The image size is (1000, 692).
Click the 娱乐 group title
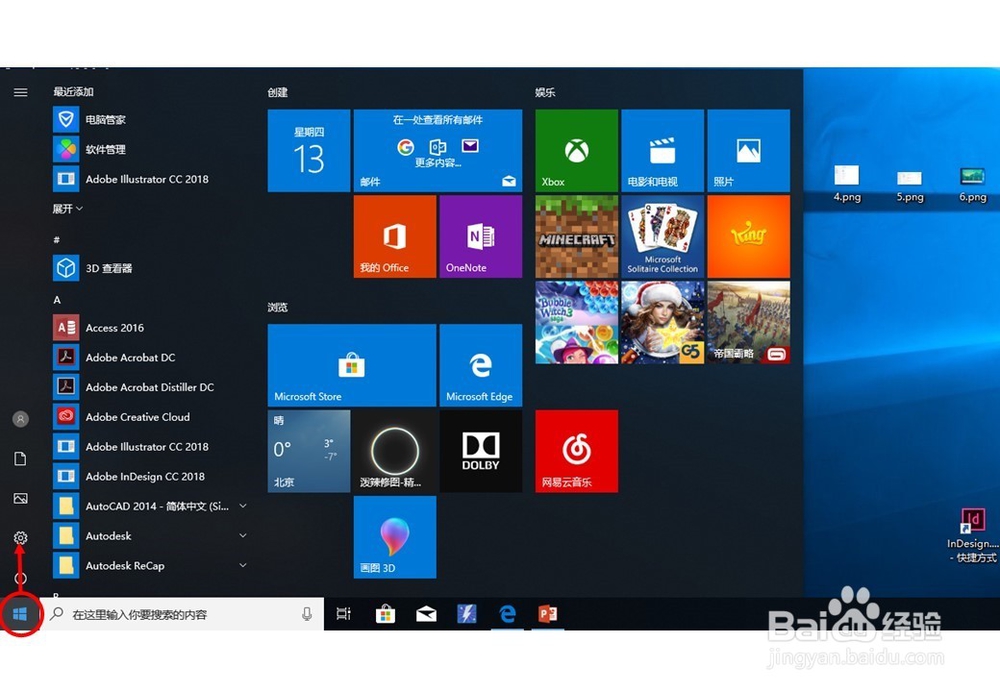pos(545,92)
